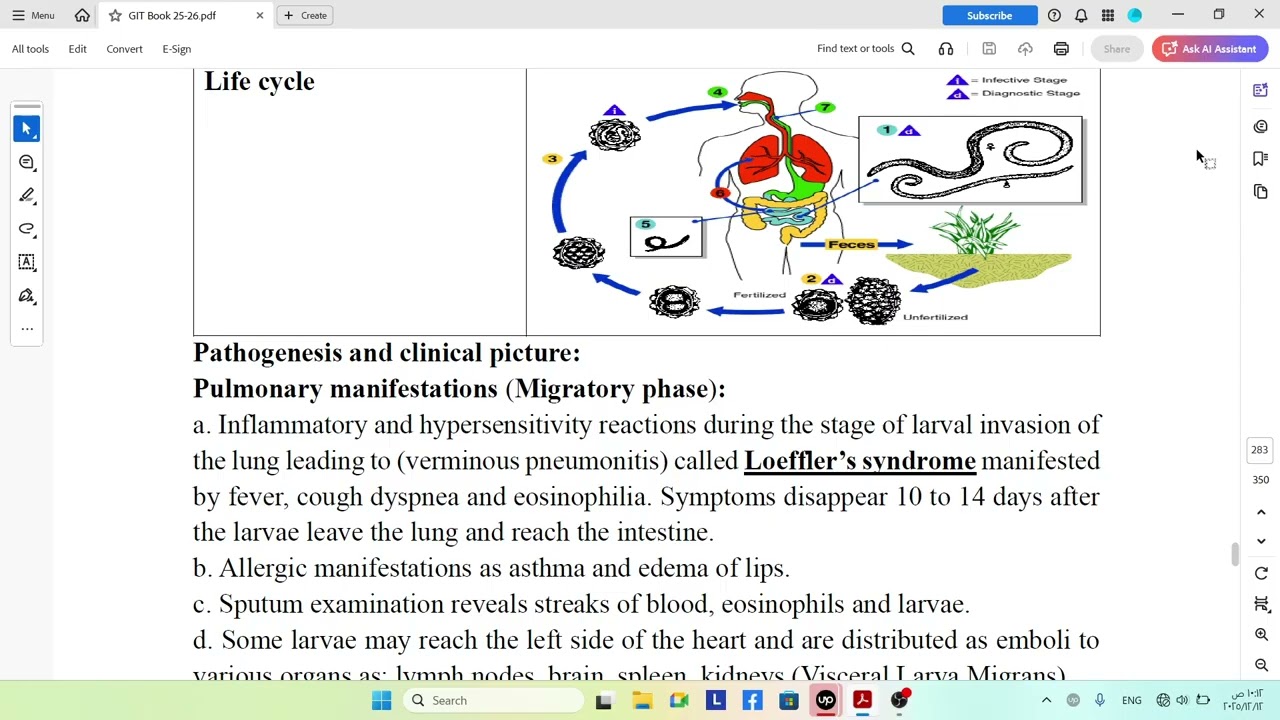The image size is (1280, 720).
Task: Click the Share button
Action: tap(1117, 48)
